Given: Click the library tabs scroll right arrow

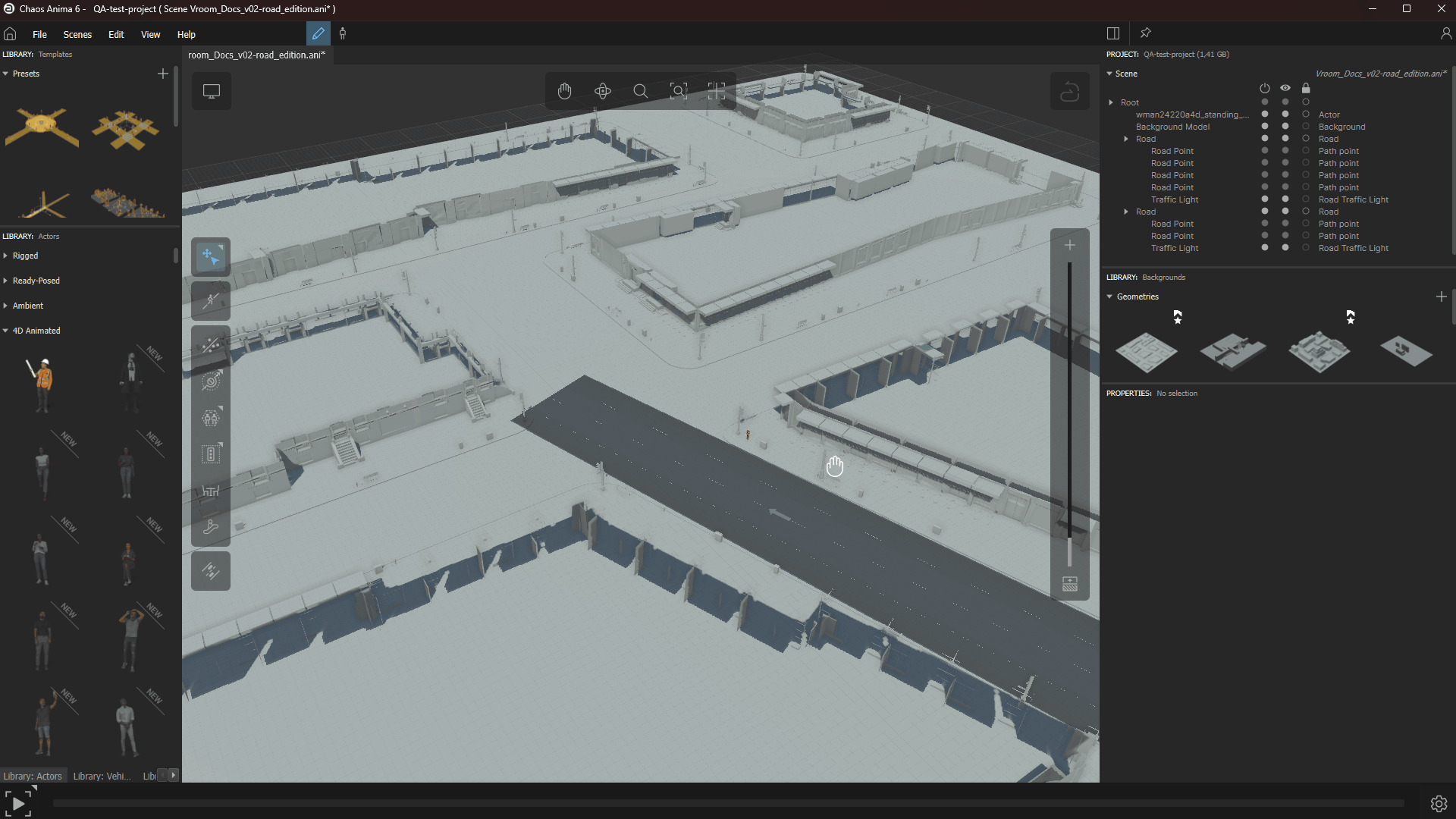Looking at the screenshot, I should click(174, 775).
